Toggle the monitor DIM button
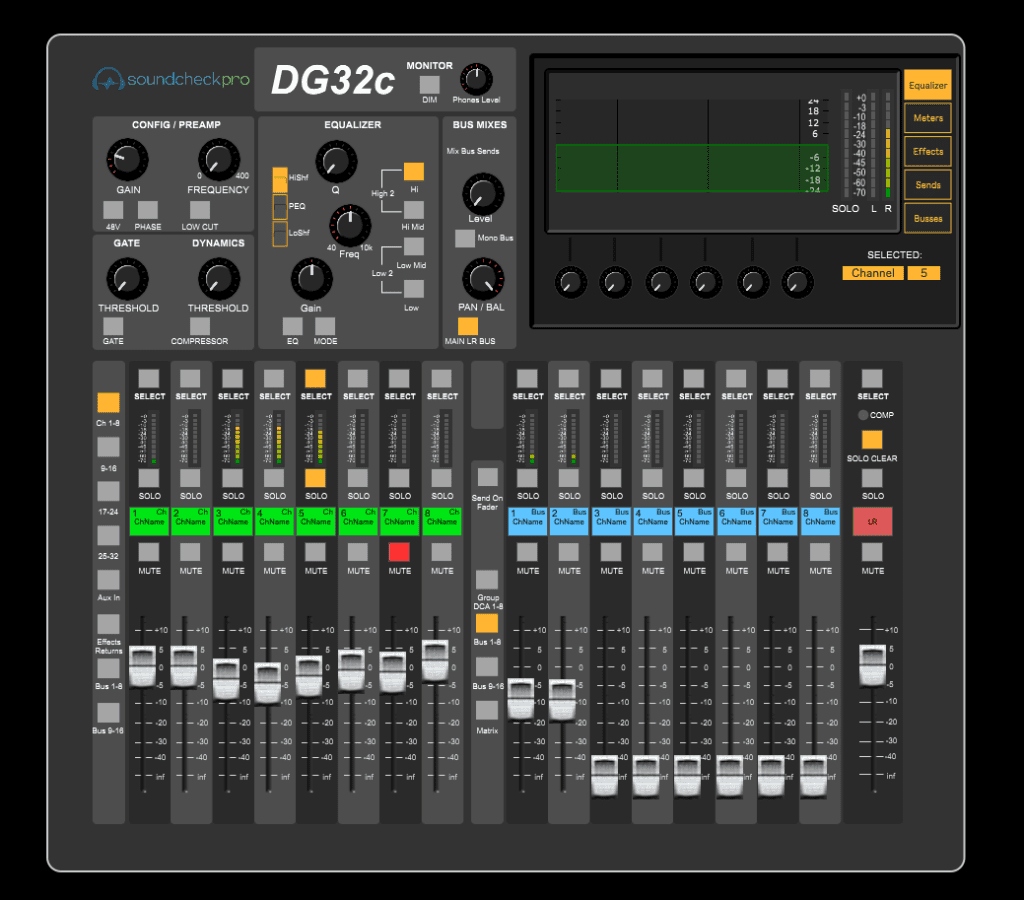 [430, 85]
